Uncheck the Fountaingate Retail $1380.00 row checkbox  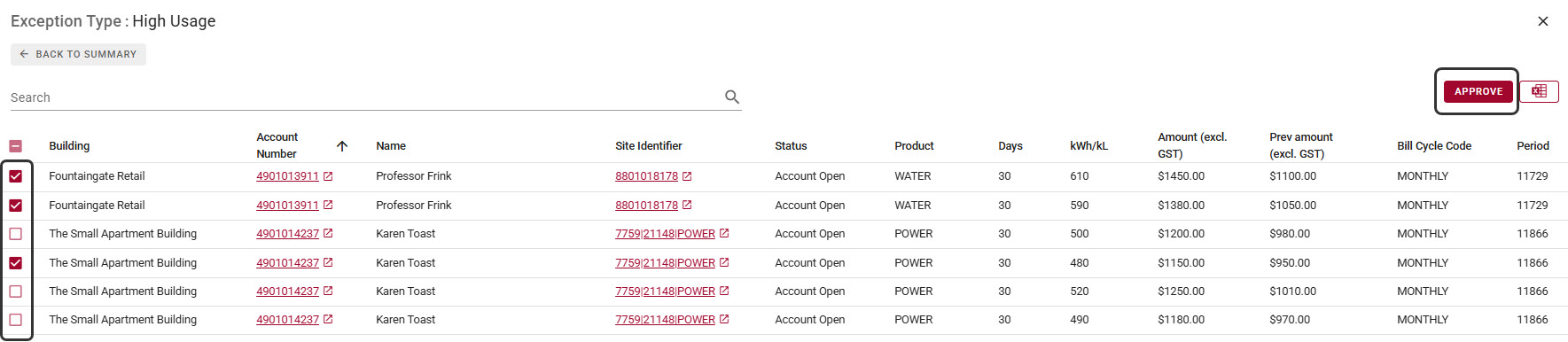pyautogui.click(x=16, y=206)
